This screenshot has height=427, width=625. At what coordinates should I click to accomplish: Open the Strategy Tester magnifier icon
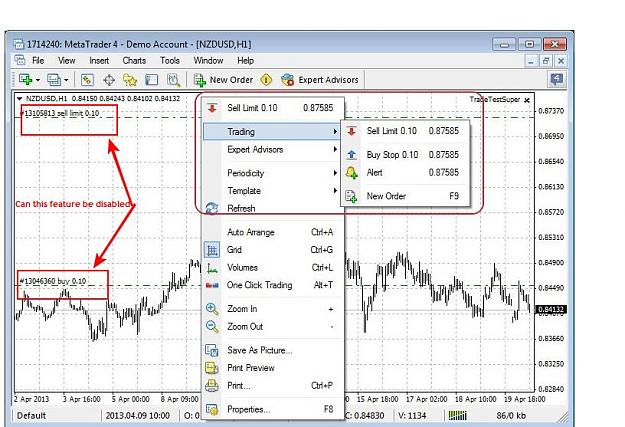(173, 80)
